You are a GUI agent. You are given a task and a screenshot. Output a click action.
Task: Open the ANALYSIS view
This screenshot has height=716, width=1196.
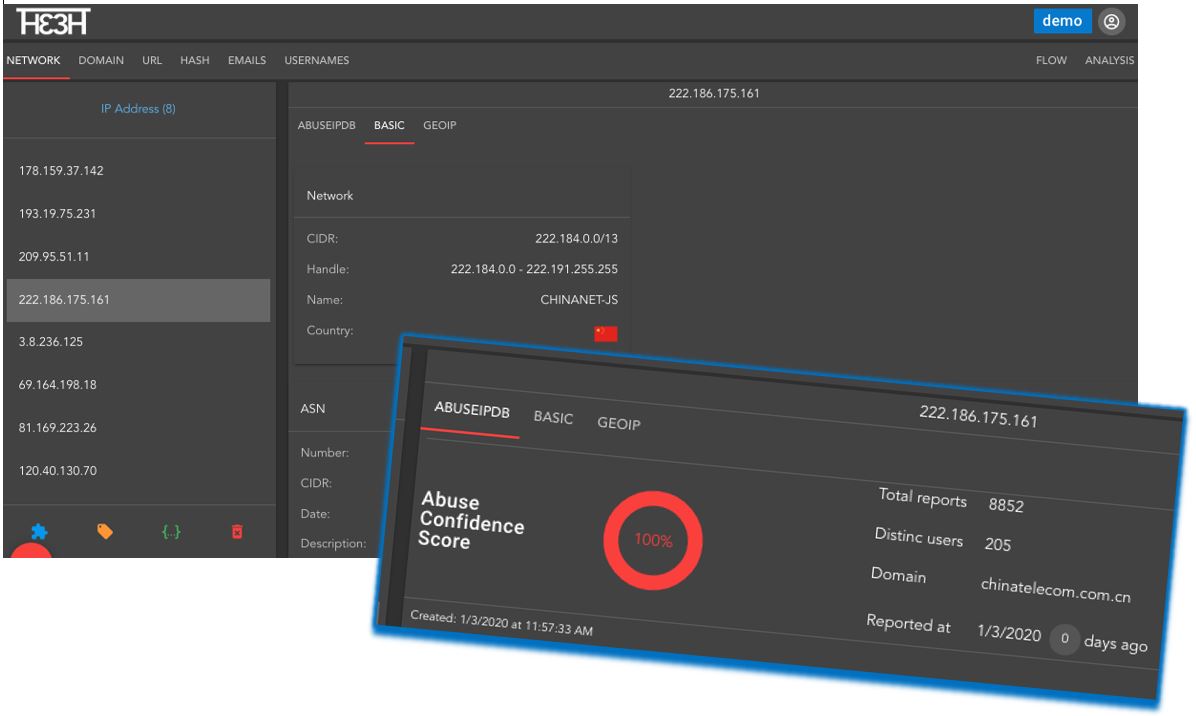point(1109,61)
